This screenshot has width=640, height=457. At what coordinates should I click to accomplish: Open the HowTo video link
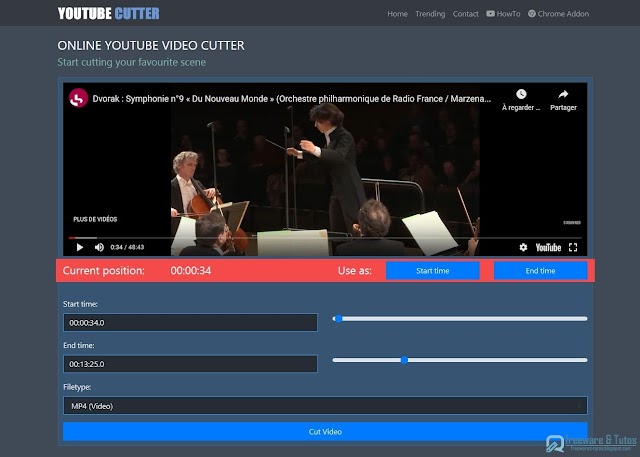503,14
